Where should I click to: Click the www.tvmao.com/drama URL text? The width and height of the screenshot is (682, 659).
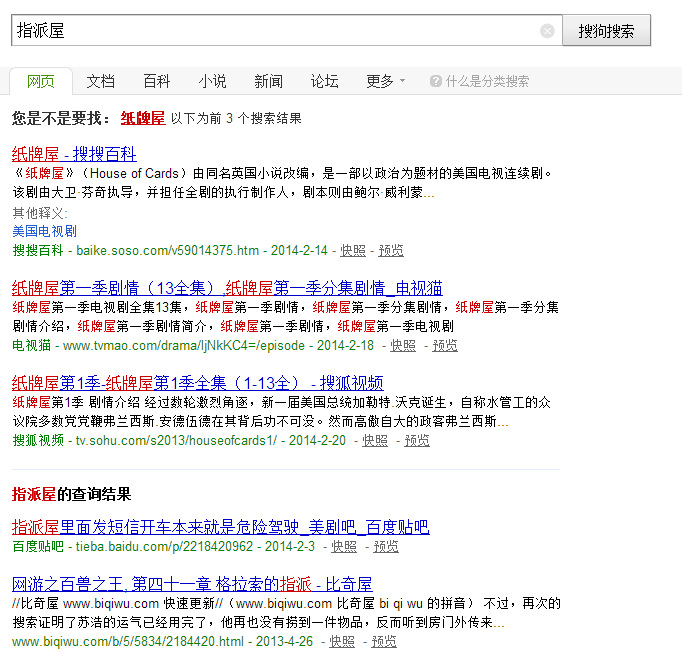click(x=184, y=346)
